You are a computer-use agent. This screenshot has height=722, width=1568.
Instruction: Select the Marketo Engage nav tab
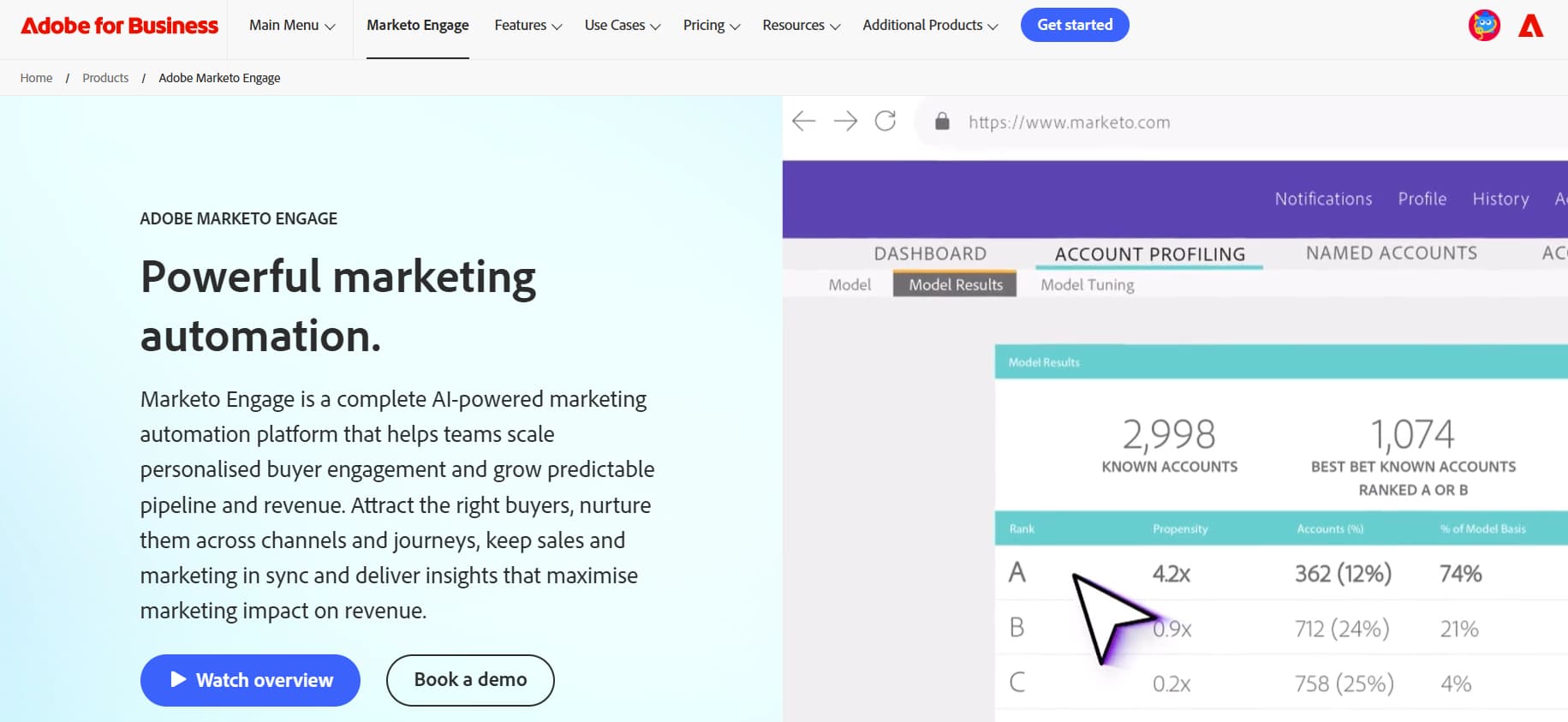(x=418, y=26)
